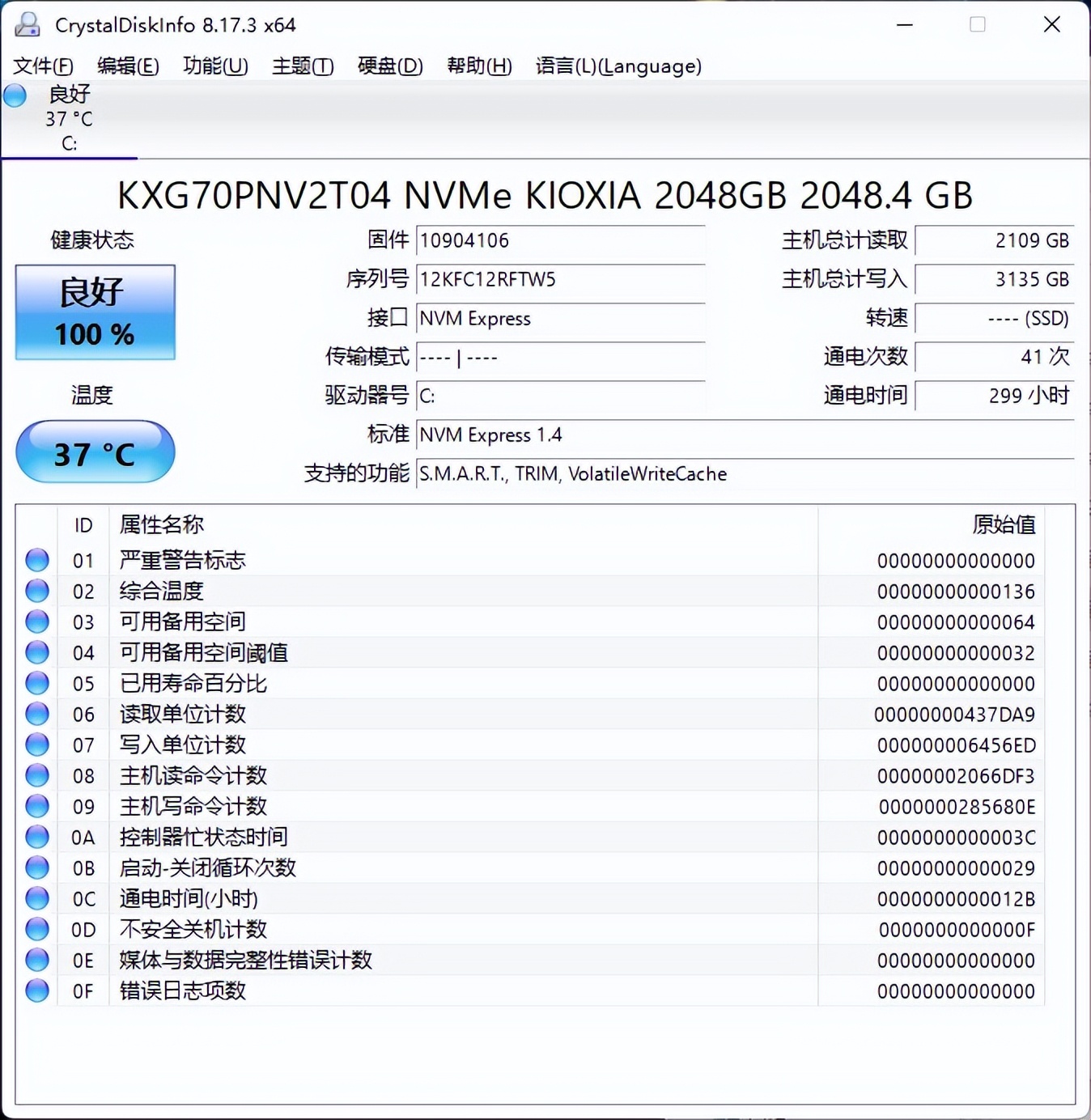Click the status circle beside 综合温度
This screenshot has width=1091, height=1120.
(x=36, y=590)
